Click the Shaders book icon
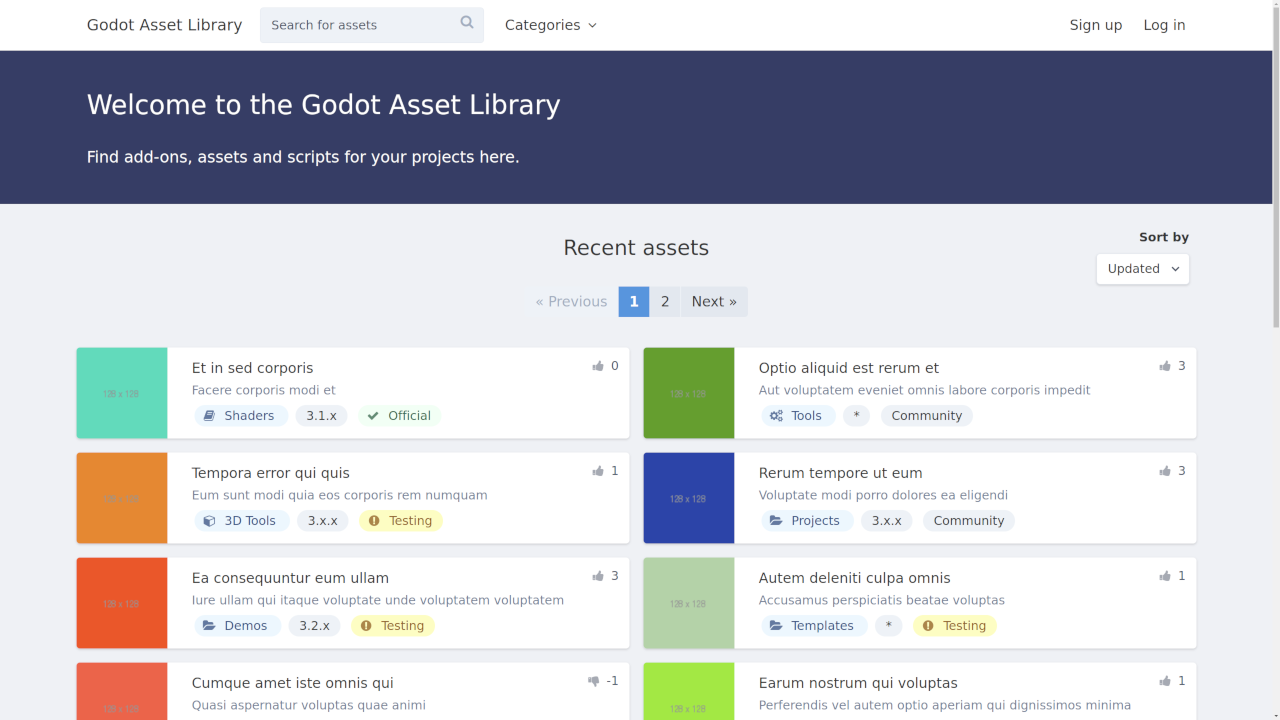The image size is (1280, 720). 209,416
